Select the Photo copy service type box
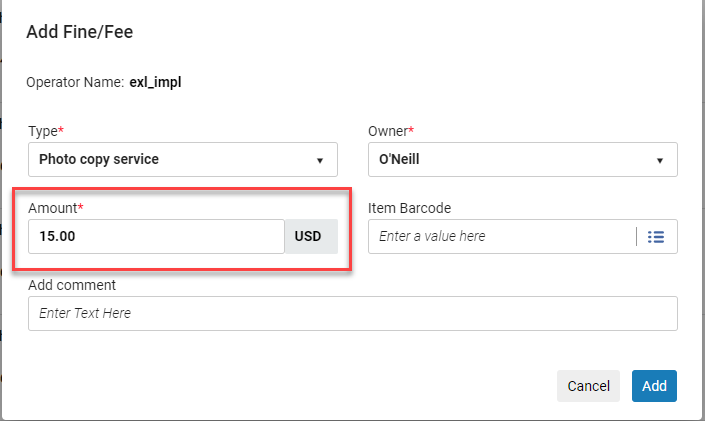The height and width of the screenshot is (421, 705). (x=170, y=159)
